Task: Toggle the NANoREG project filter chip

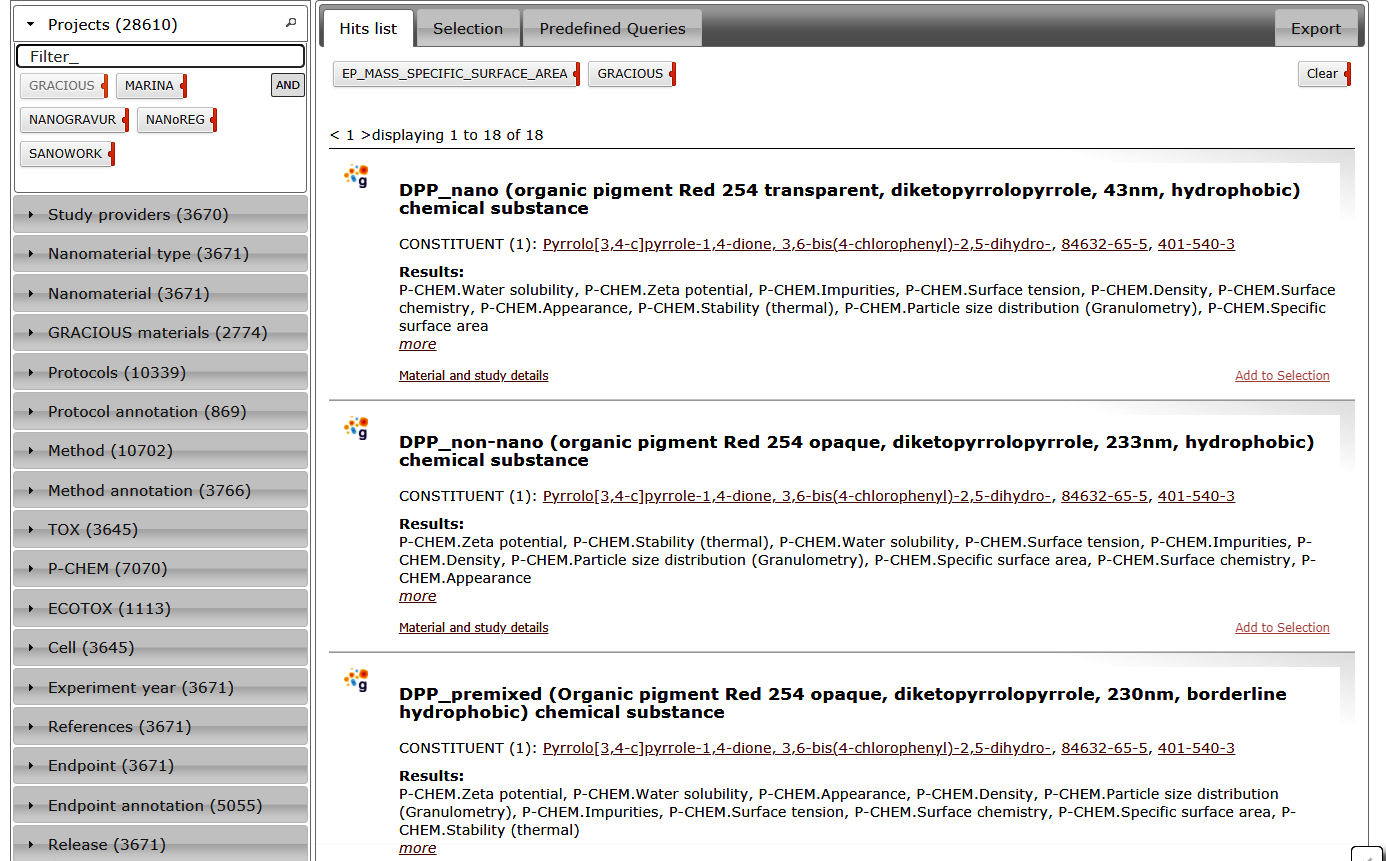Action: 174,119
